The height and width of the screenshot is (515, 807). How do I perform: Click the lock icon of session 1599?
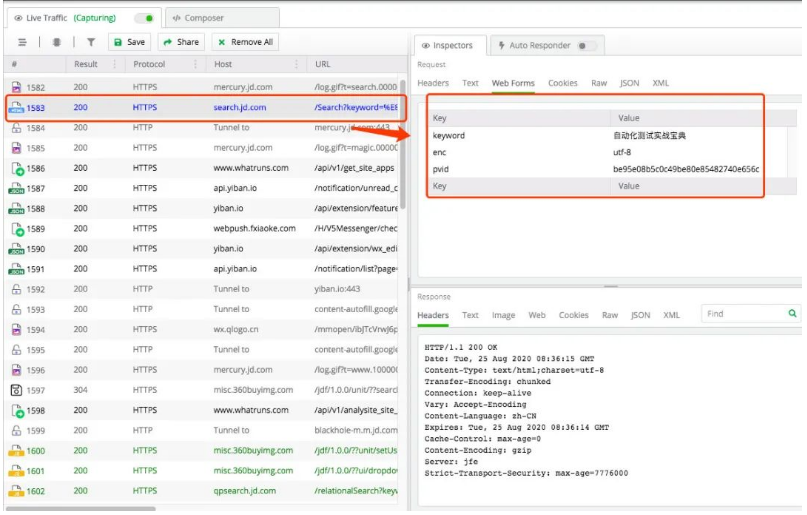[x=16, y=430]
